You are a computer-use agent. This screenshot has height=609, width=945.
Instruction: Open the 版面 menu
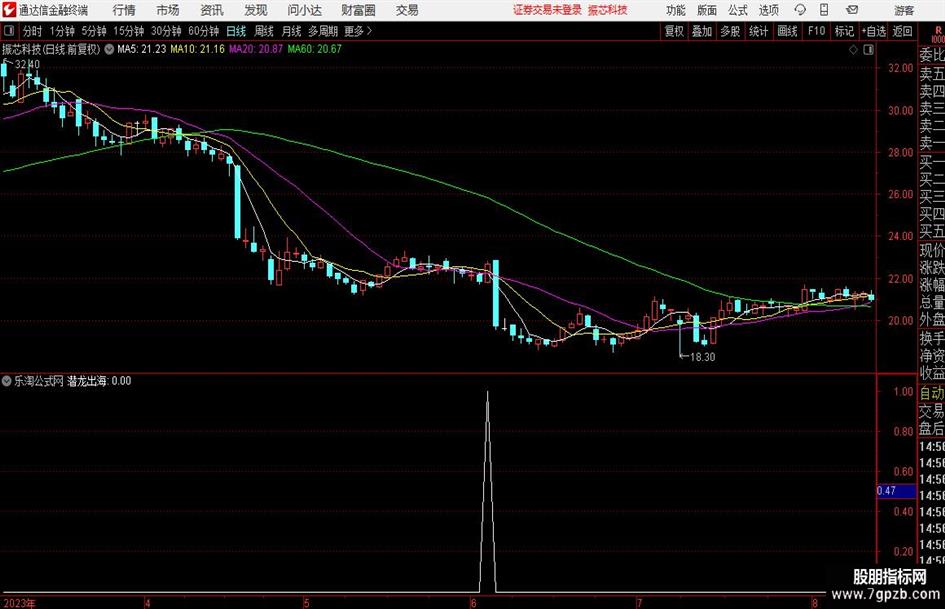pos(706,10)
